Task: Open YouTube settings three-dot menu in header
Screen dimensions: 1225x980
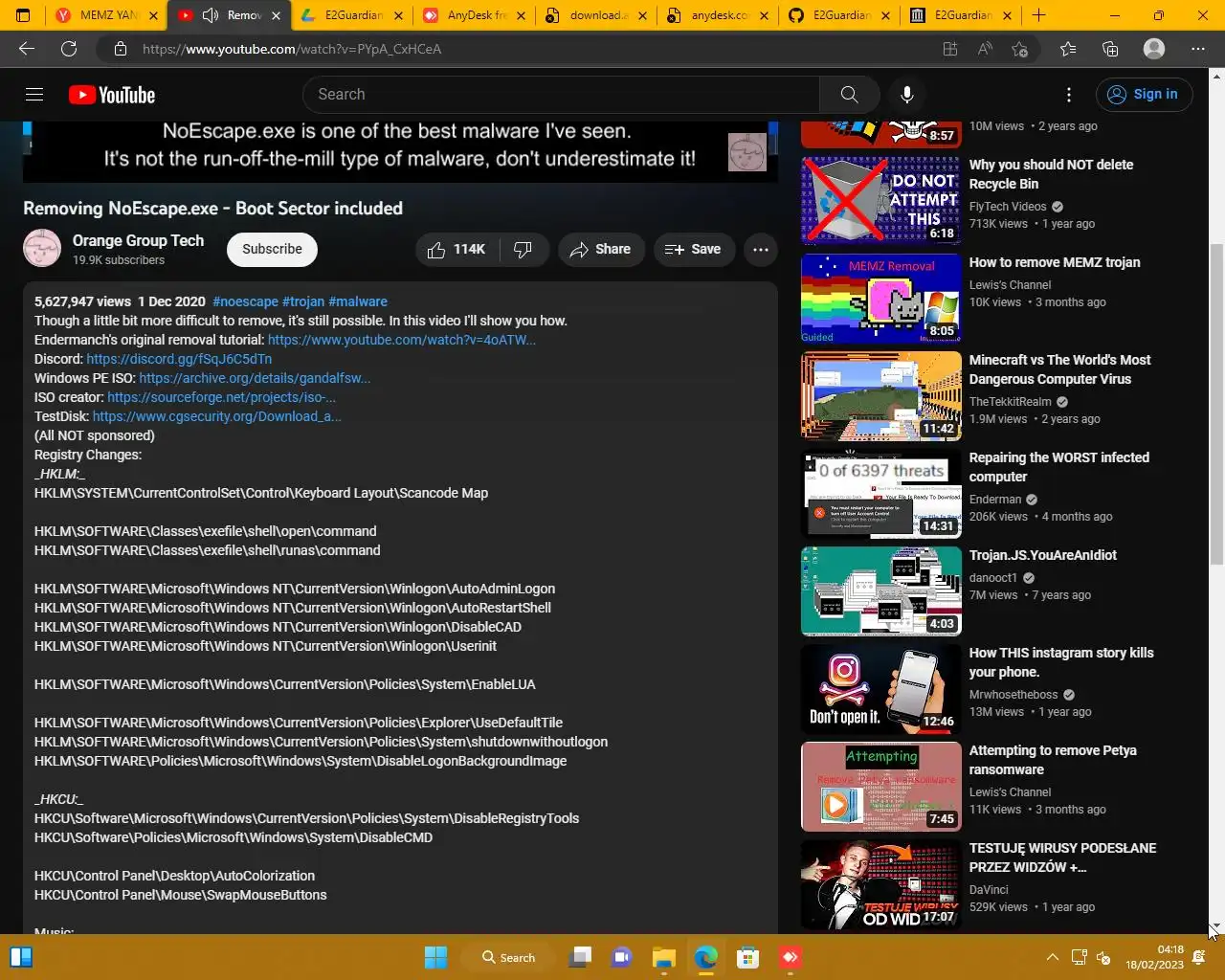Action: 1069,94
